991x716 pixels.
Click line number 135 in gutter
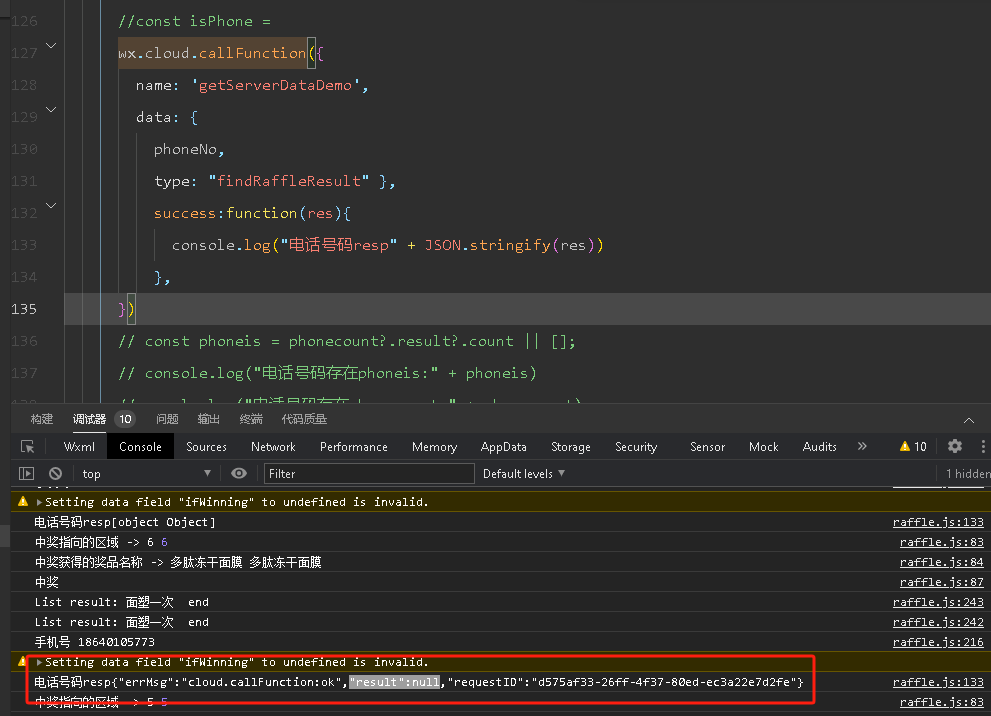click(x=24, y=309)
